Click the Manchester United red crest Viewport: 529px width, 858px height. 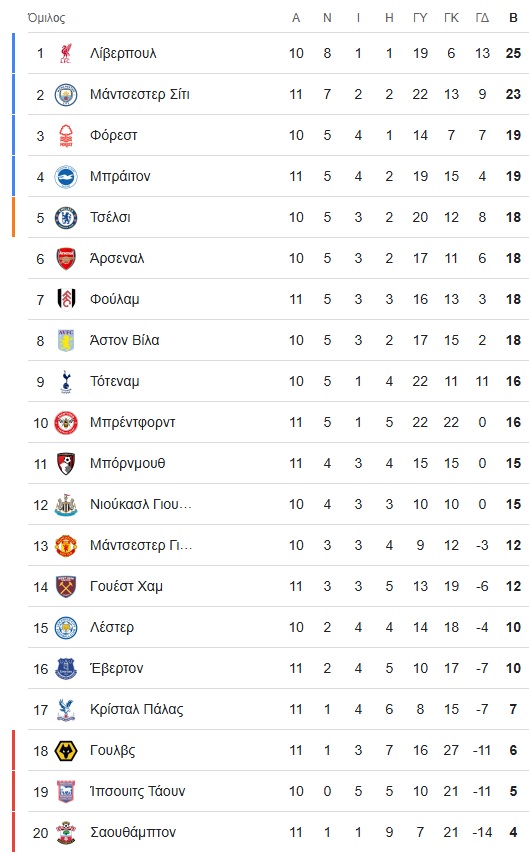[66, 546]
